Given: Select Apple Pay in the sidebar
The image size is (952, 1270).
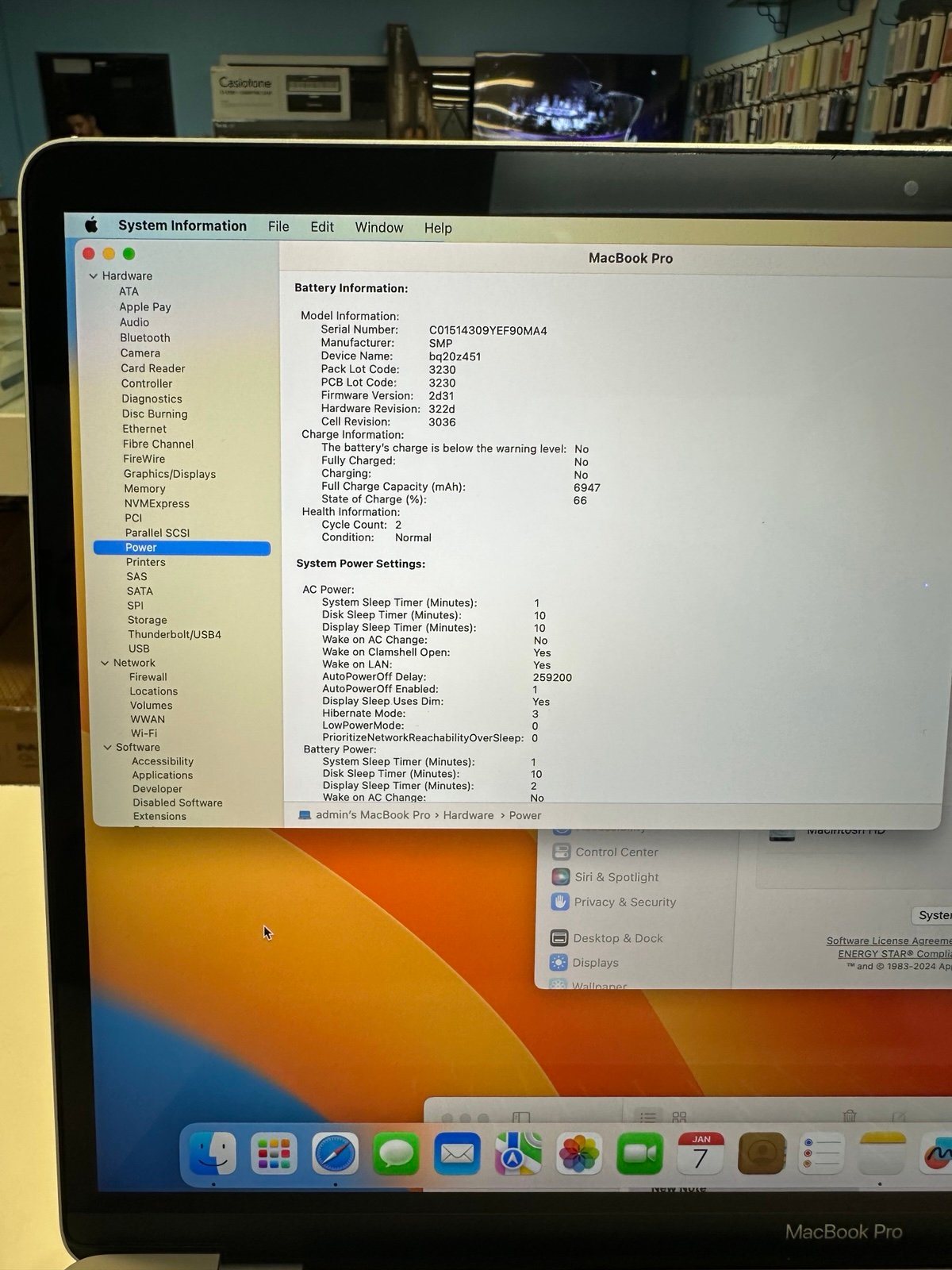Looking at the screenshot, I should [x=145, y=307].
